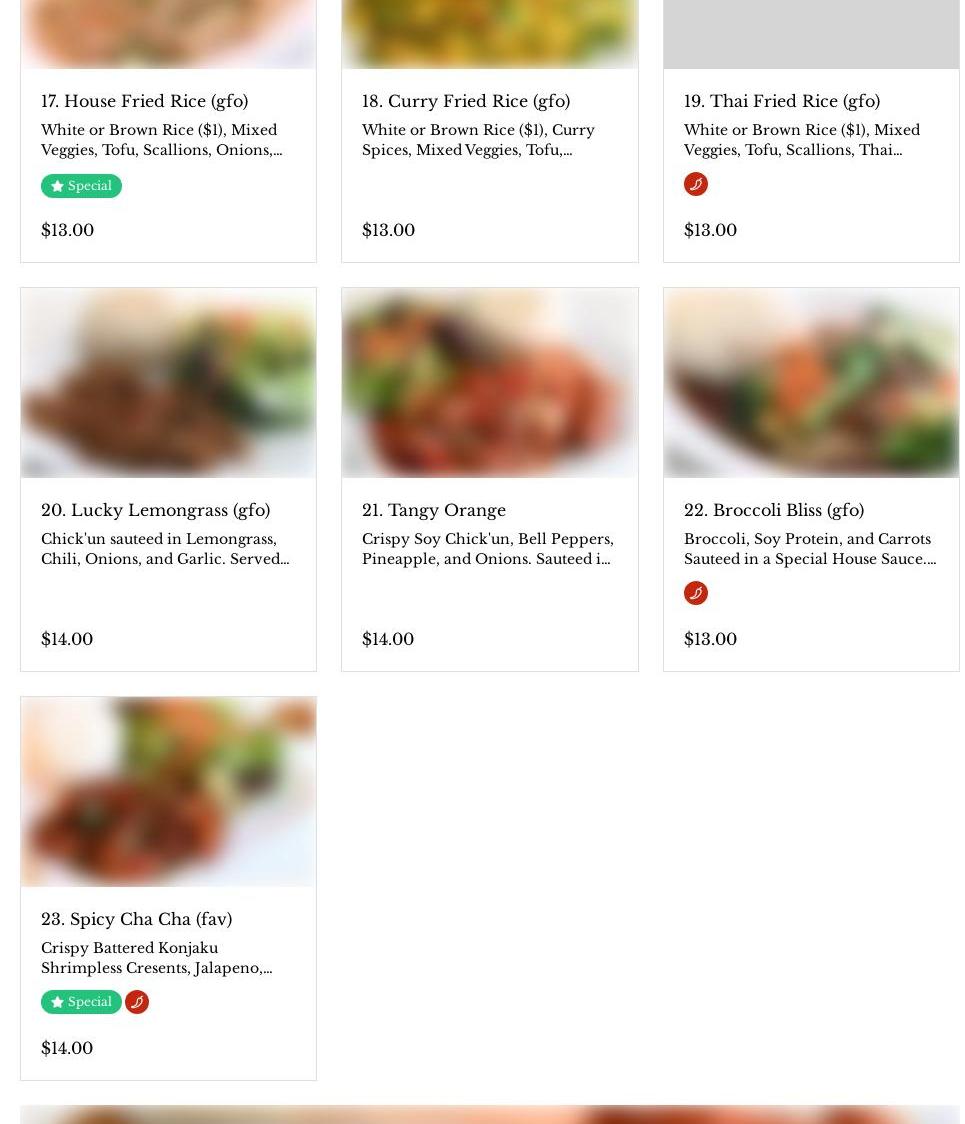
Task: Click the Curry Fried Rice description text
Action: click(x=478, y=140)
